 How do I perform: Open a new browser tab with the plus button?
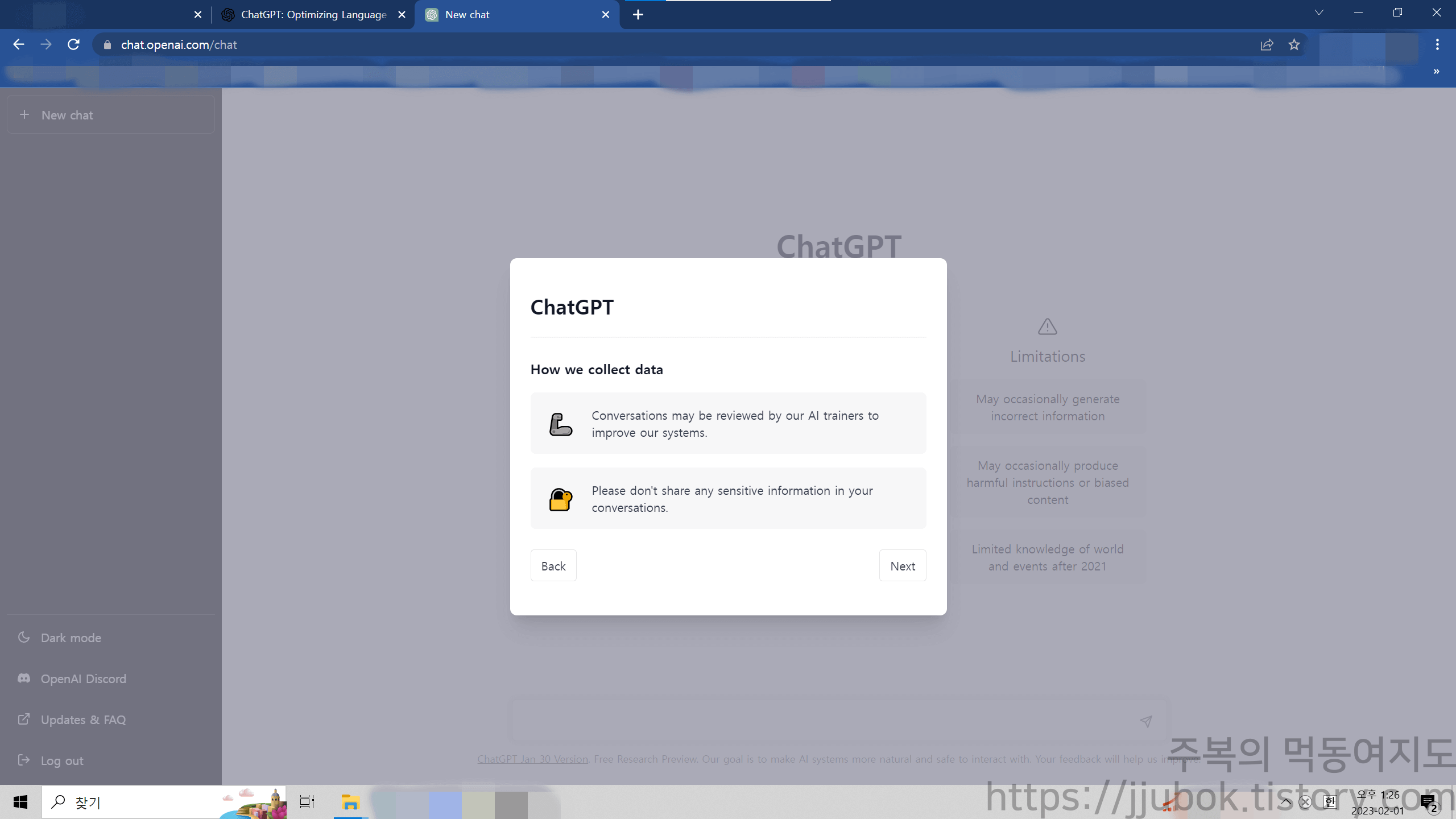pyautogui.click(x=638, y=15)
